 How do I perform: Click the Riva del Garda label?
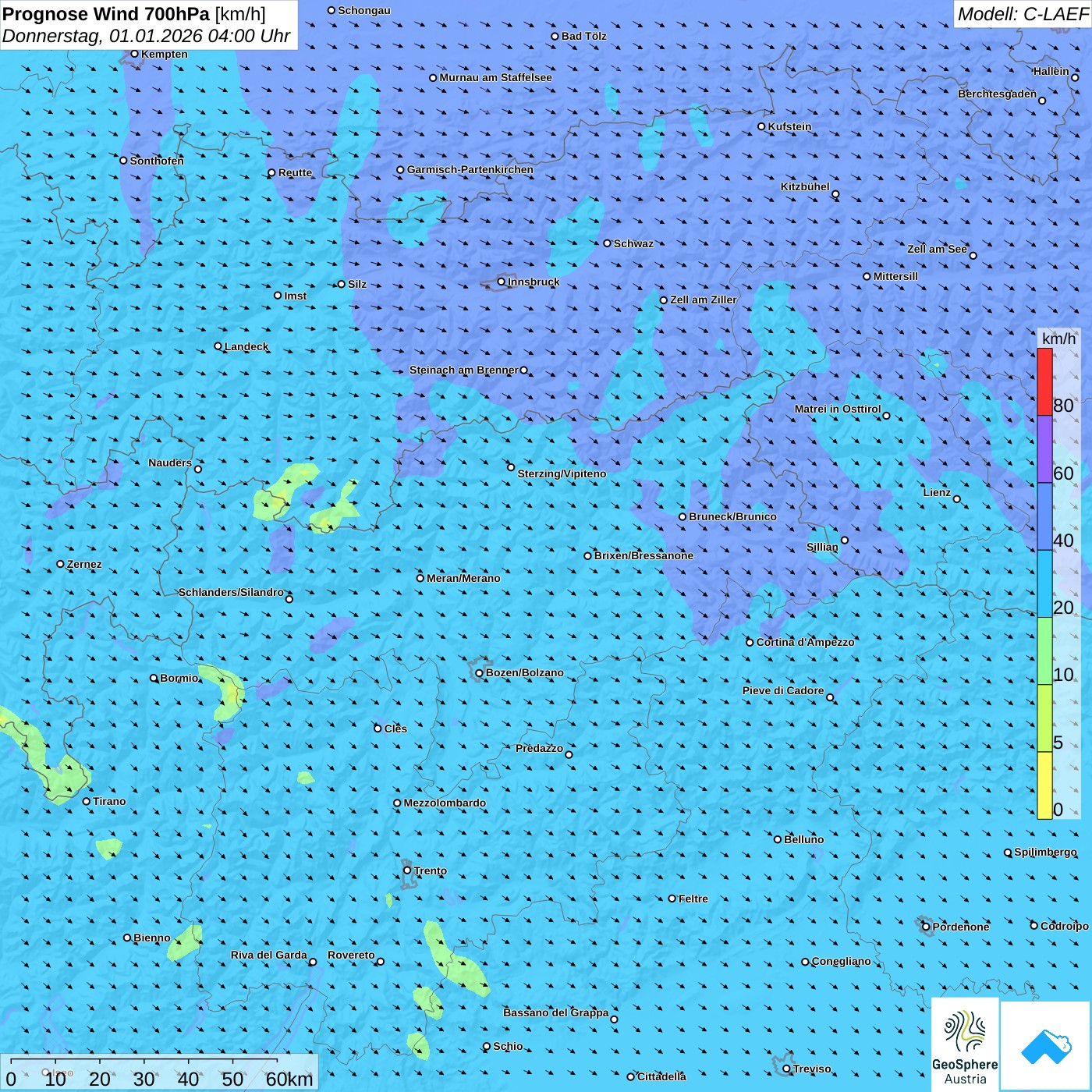[269, 955]
